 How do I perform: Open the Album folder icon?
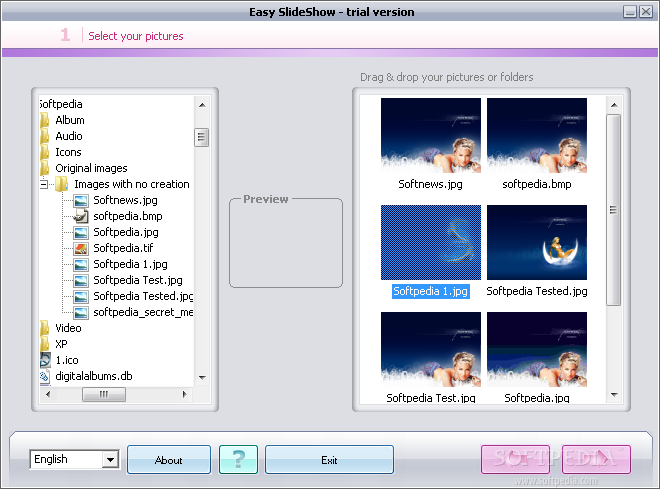[45, 120]
